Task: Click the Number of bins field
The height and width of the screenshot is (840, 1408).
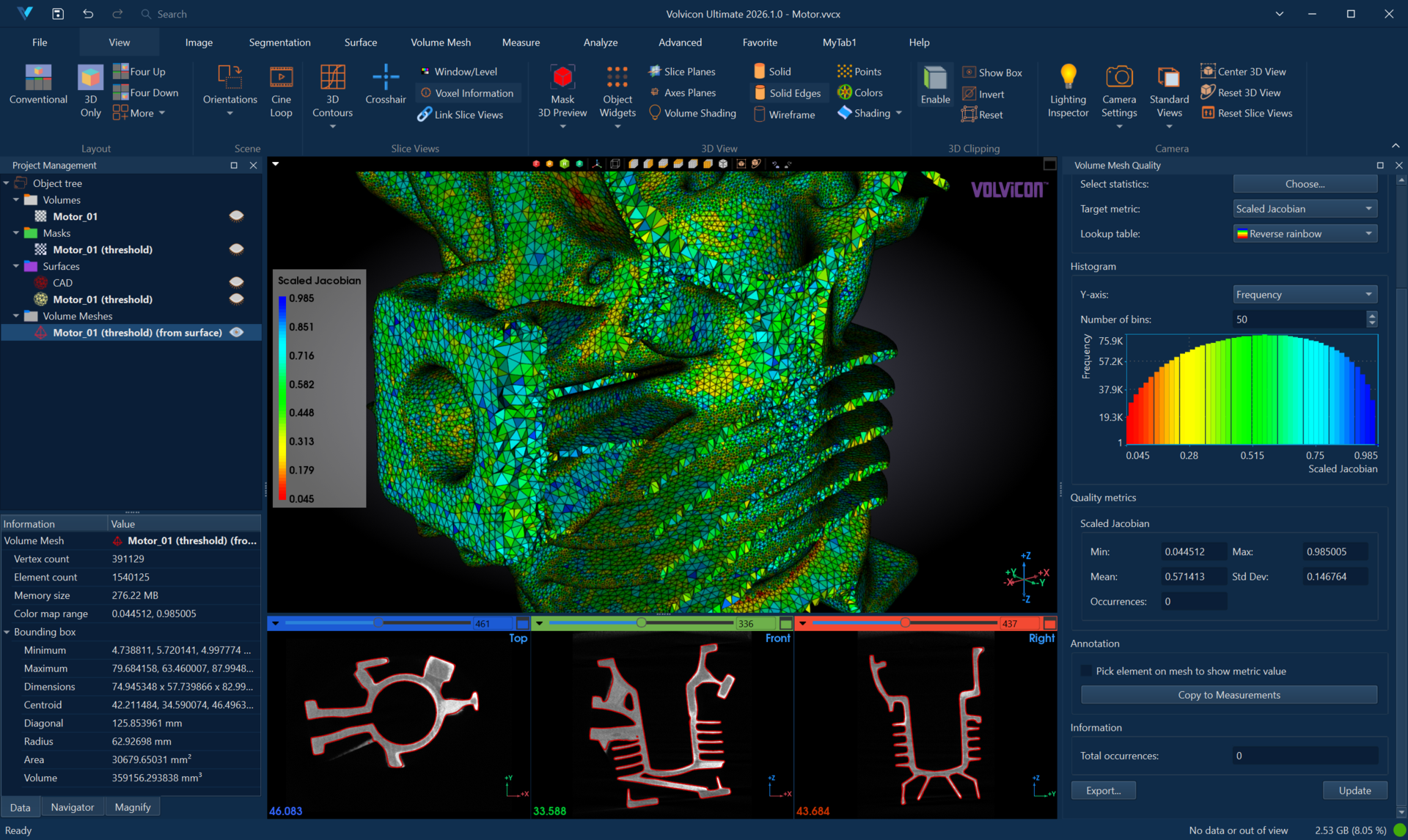Action: (x=1298, y=320)
